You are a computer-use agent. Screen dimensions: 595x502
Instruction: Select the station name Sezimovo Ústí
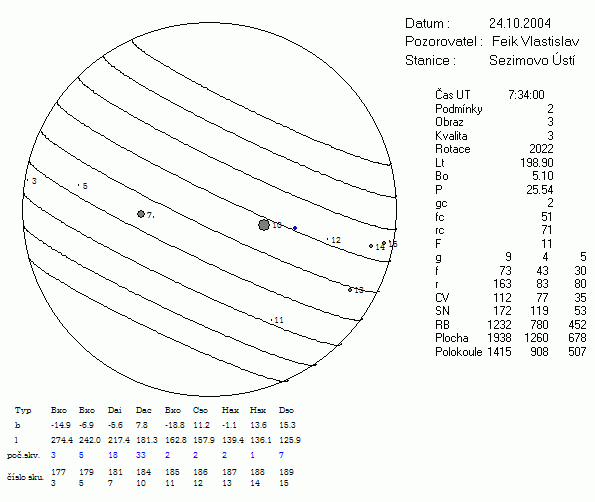click(x=532, y=60)
